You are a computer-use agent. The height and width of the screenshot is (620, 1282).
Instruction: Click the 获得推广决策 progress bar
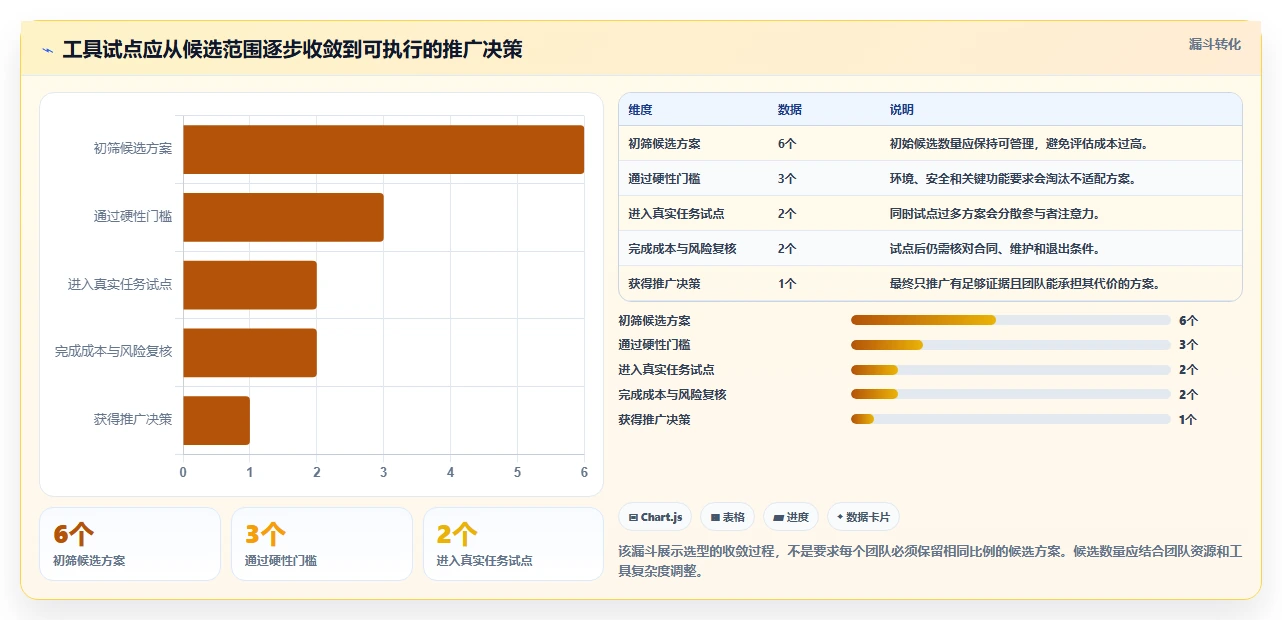(x=1010, y=420)
